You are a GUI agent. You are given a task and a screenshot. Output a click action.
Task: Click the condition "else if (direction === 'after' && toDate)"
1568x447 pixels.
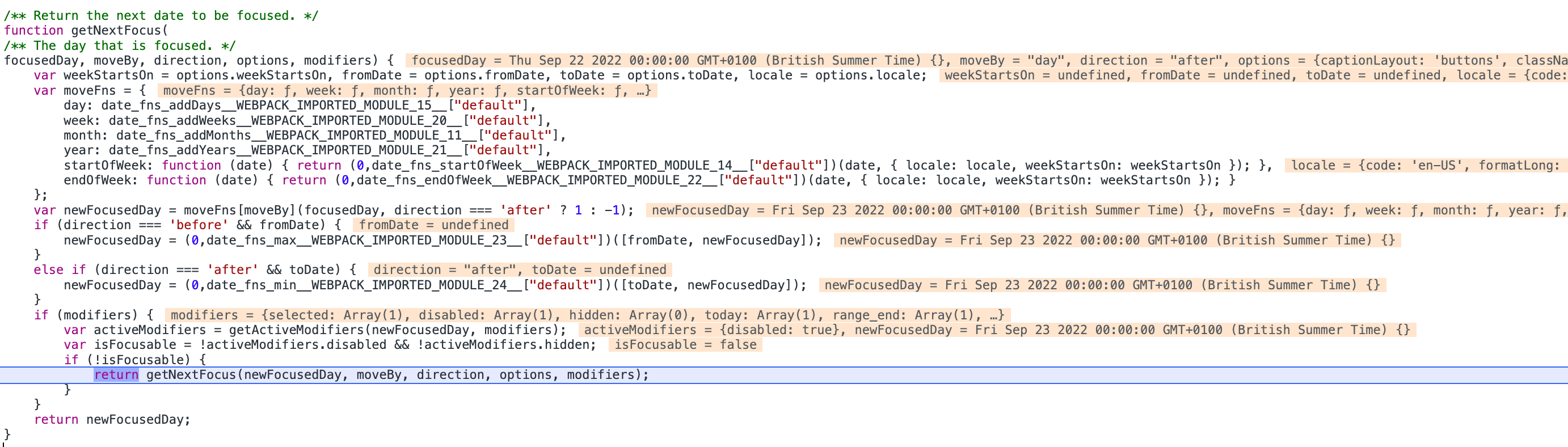click(x=195, y=270)
